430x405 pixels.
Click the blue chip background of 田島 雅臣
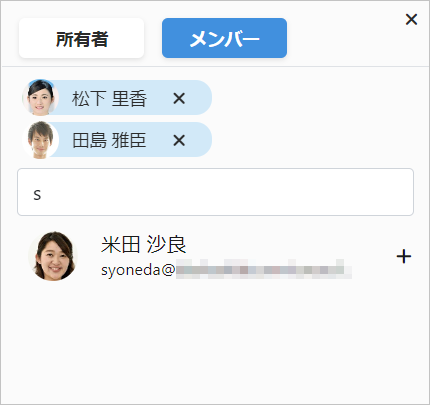coord(198,140)
